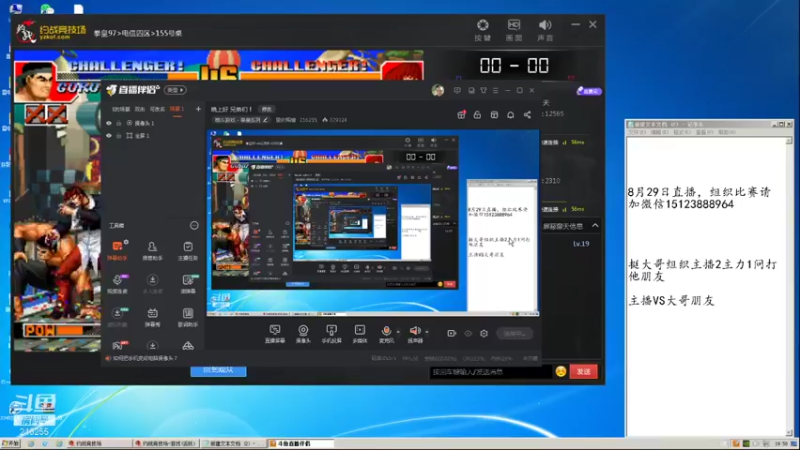
Task: Collapse the 工具箱 toolbox panel
Action: pos(194,225)
